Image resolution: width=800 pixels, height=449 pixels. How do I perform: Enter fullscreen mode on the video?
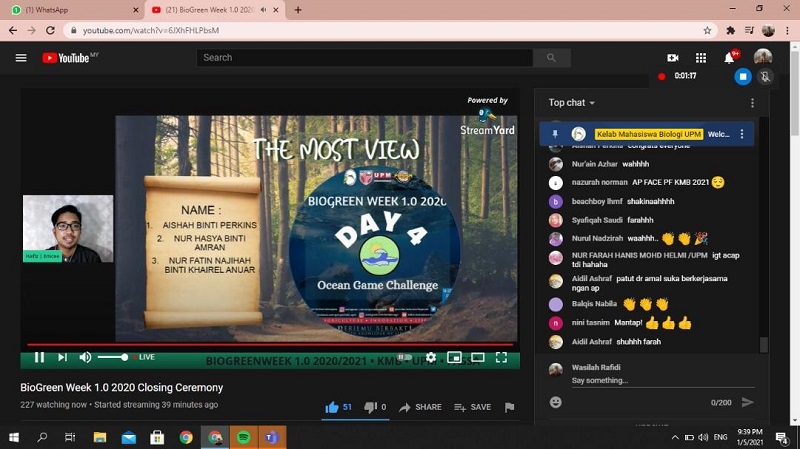(x=502, y=357)
